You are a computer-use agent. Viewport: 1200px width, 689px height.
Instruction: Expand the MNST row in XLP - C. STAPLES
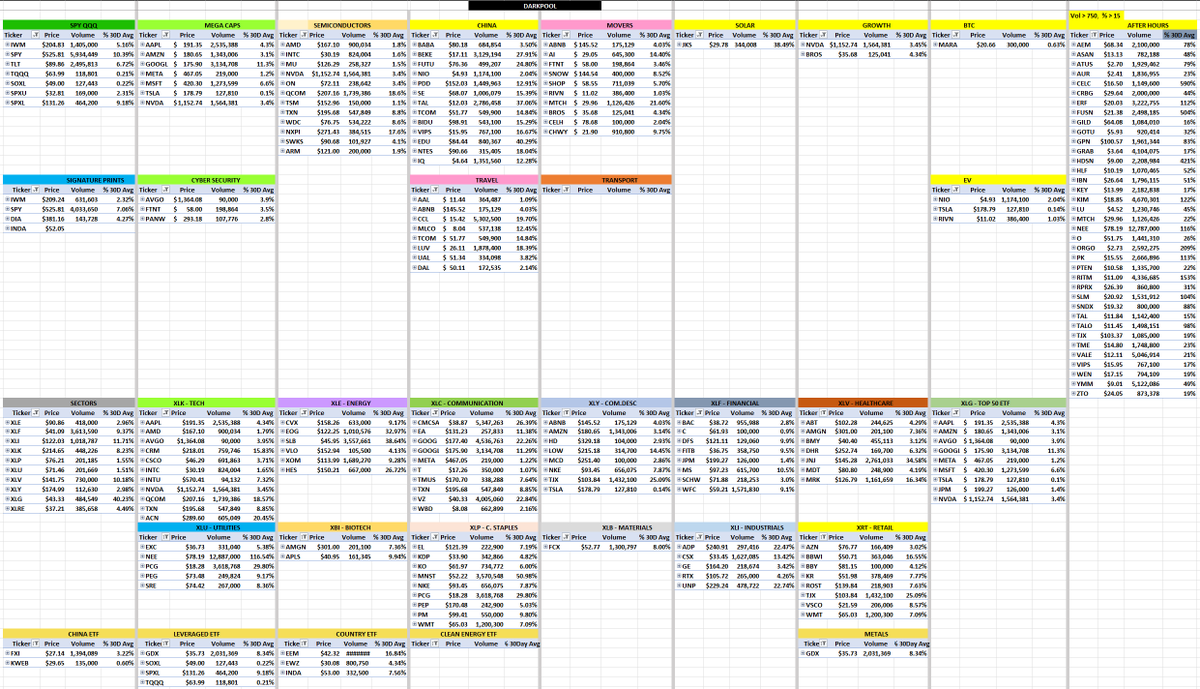tap(414, 576)
